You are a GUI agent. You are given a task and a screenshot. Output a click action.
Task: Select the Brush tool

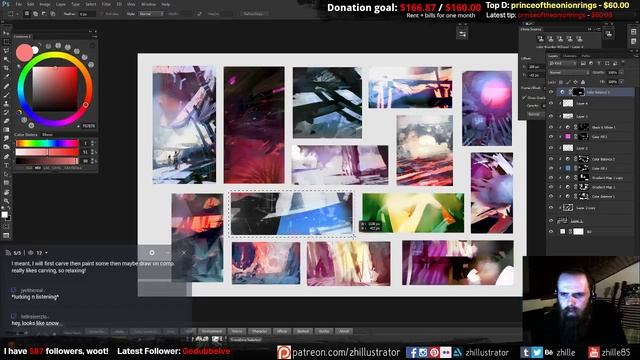coord(6,95)
